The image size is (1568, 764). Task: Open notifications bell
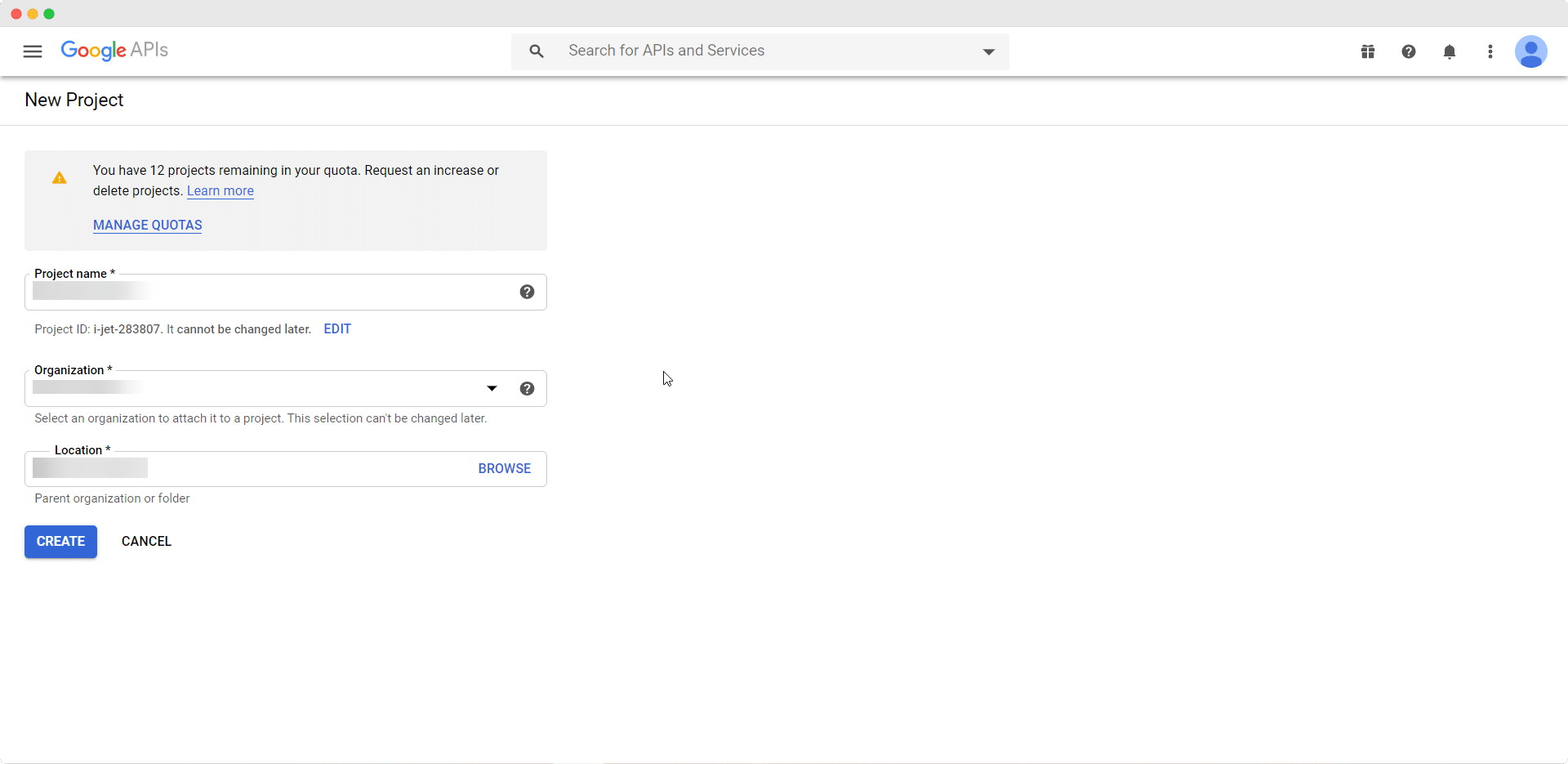(1450, 51)
